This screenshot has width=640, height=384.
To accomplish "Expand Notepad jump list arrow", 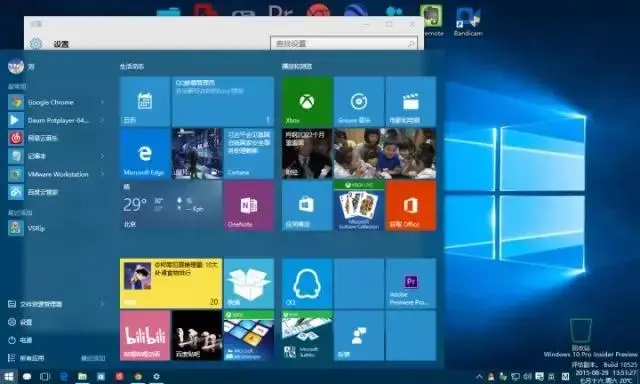I will pyautogui.click(x=102, y=156).
